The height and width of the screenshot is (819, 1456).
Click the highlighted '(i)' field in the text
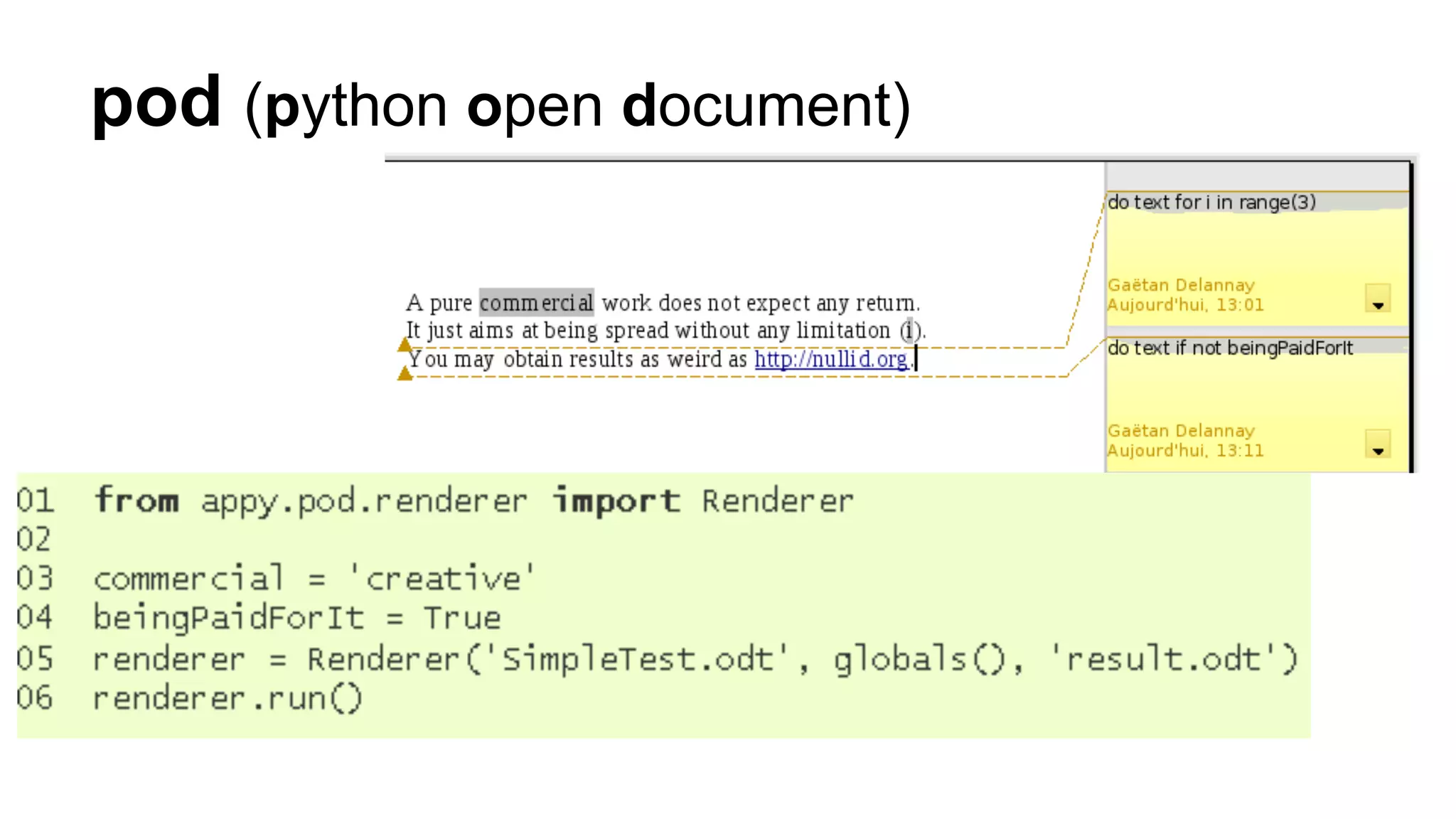click(x=910, y=331)
